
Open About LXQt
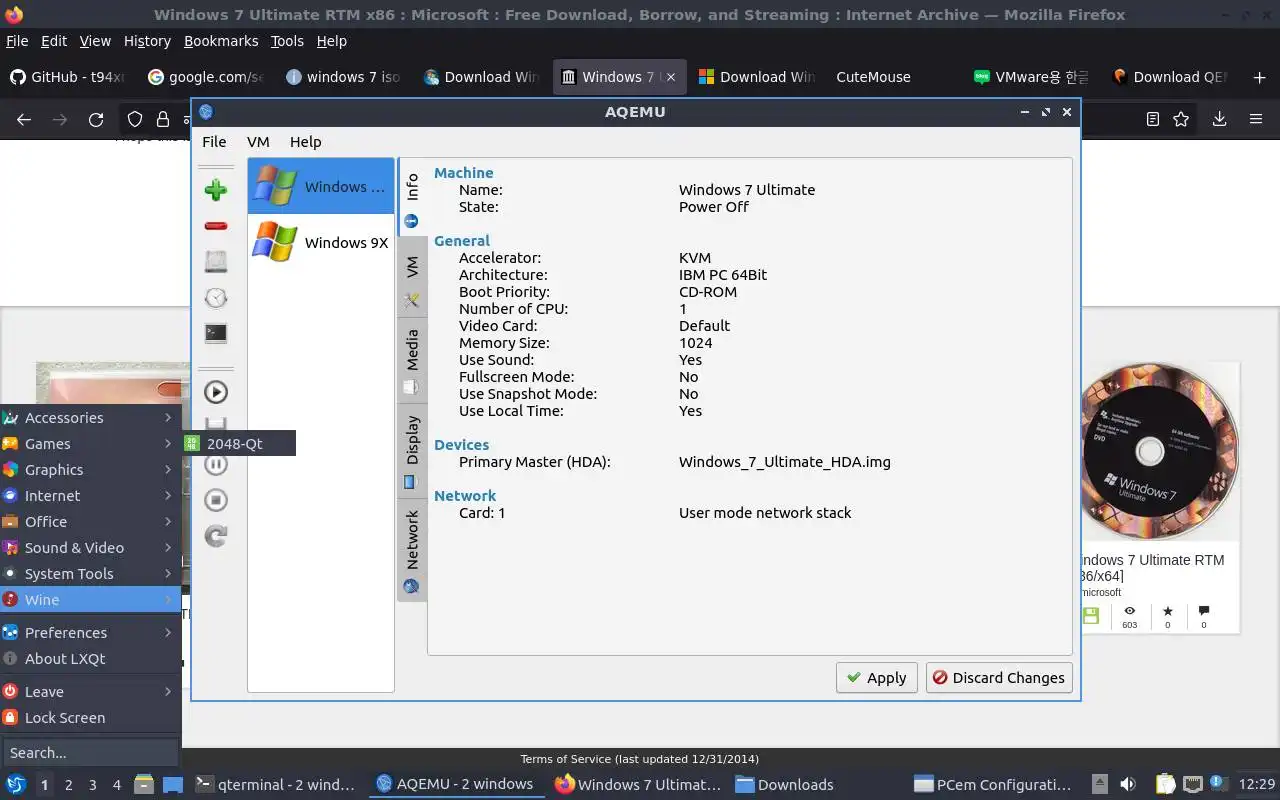(x=90, y=659)
